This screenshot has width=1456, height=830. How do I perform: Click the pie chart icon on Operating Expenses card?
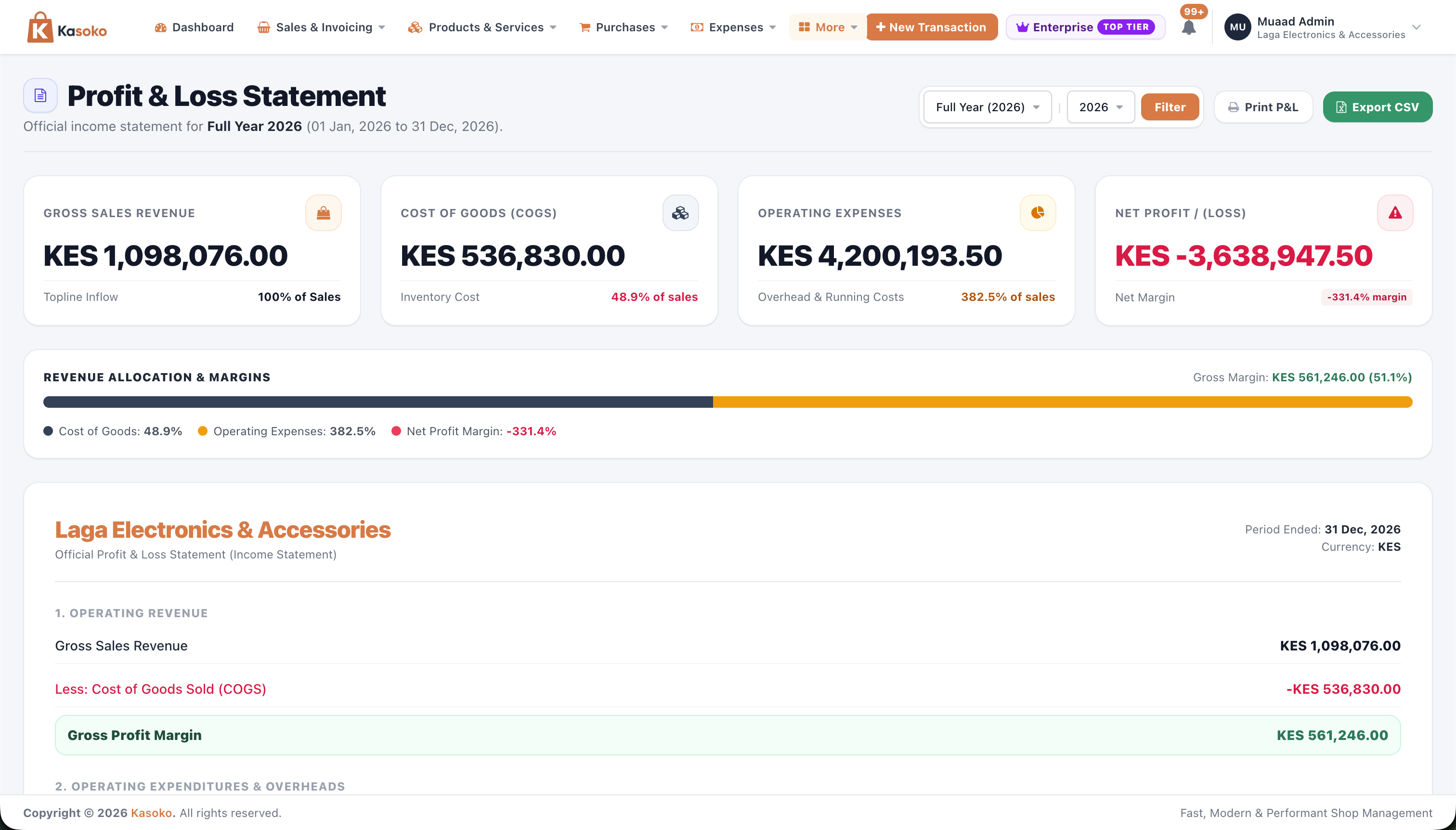click(1038, 213)
